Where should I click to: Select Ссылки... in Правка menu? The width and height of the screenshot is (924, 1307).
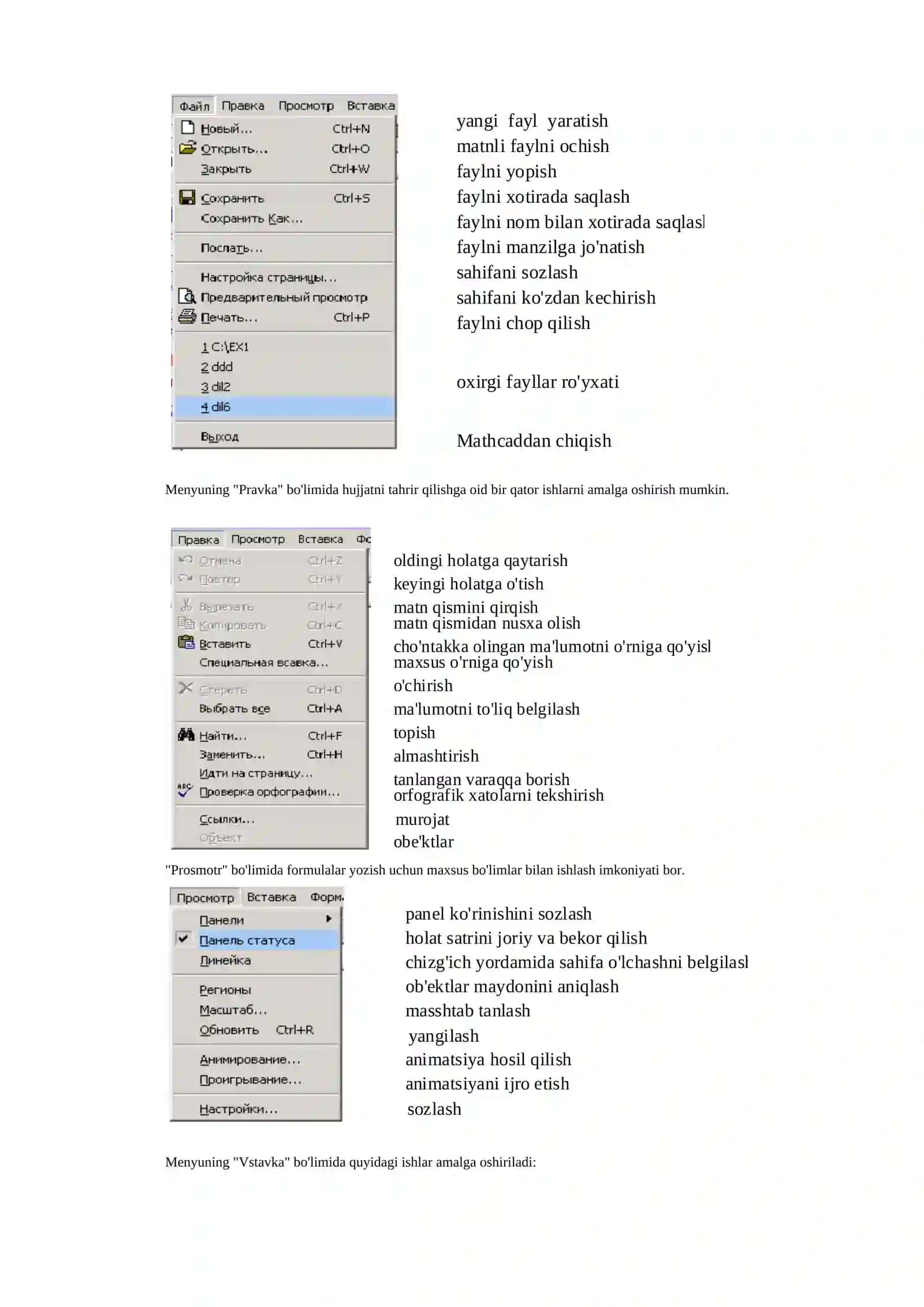point(270,819)
